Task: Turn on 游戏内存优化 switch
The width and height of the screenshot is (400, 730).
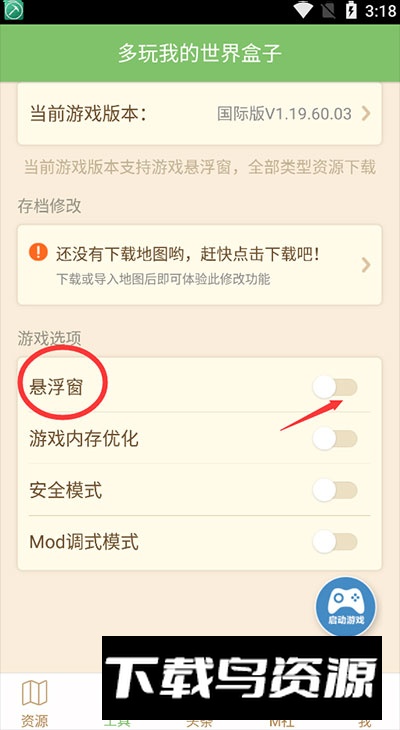Action: coord(335,439)
